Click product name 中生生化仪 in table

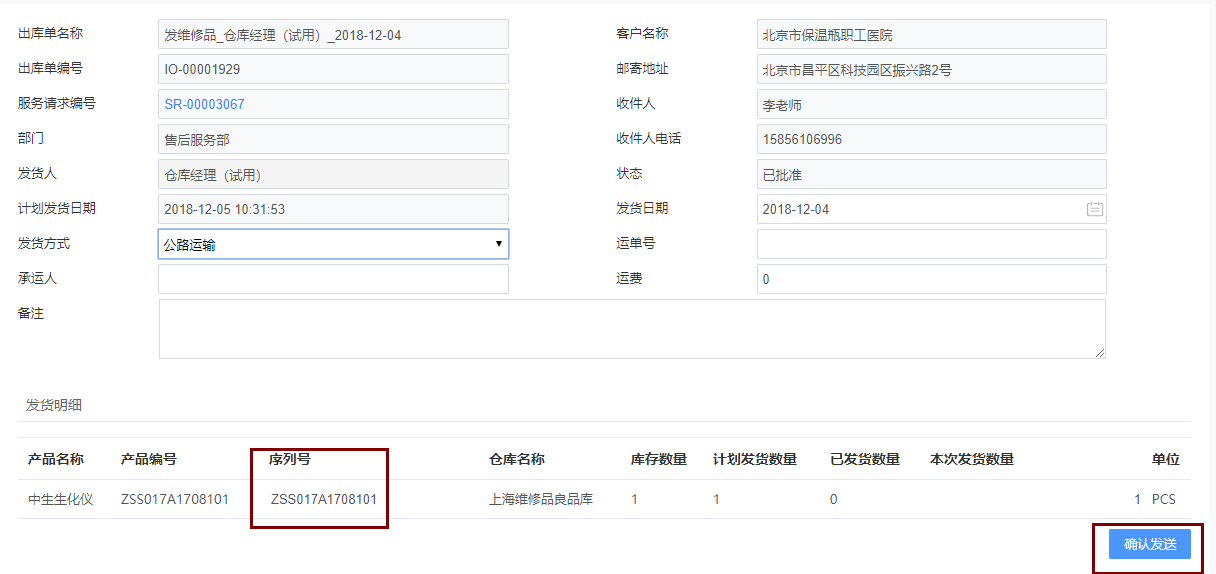[x=60, y=498]
